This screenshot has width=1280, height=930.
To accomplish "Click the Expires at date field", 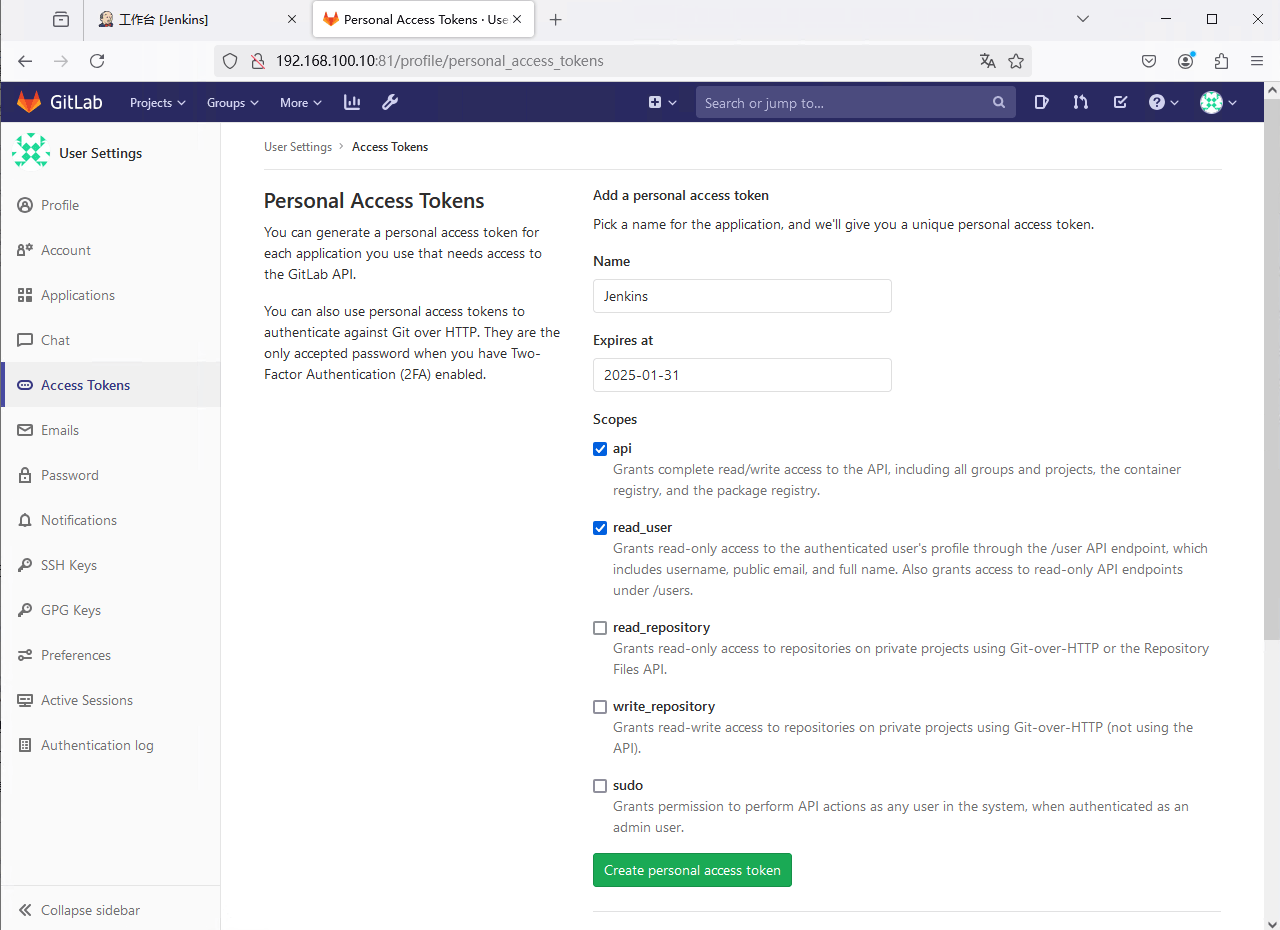I will coord(742,375).
